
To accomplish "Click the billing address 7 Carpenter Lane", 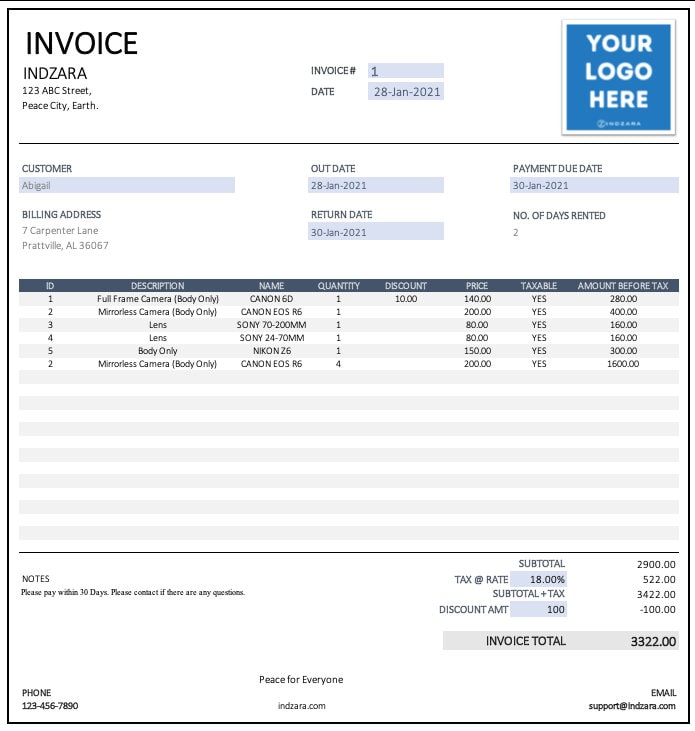I will click(x=60, y=230).
